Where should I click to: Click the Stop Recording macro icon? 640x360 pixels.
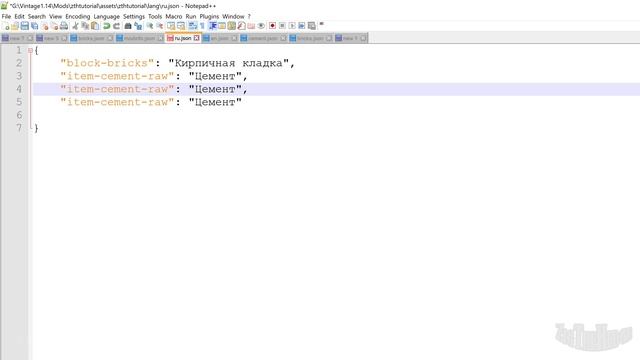[x=282, y=26]
